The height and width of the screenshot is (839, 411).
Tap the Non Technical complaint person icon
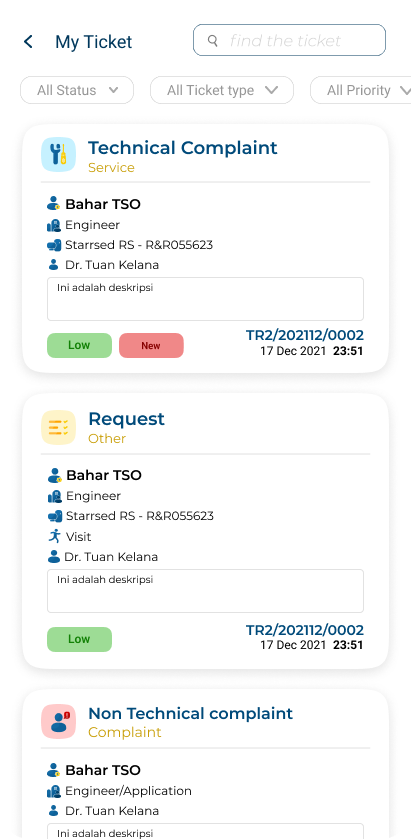pos(58,721)
